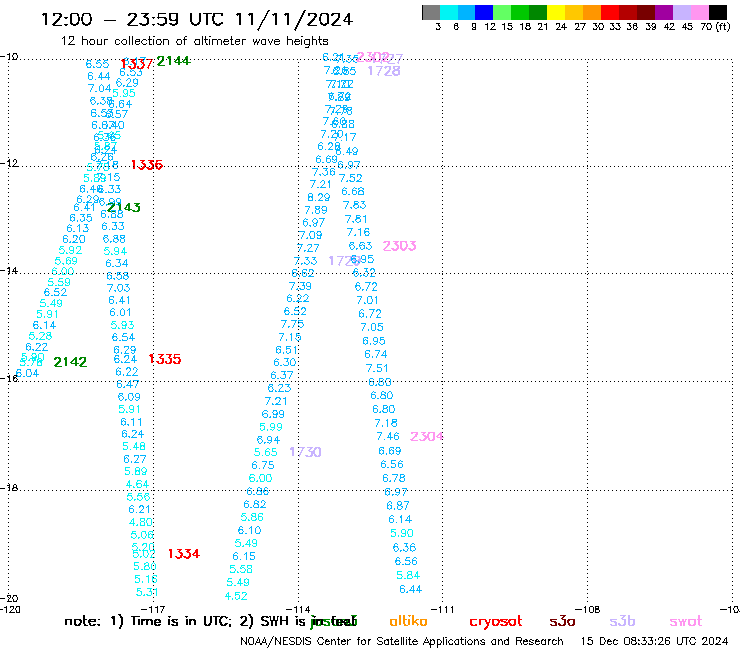The image size is (740, 650).
Task: Click the "15 Dec 08:33:26 UTC 2024" timestamp
Action: 655,641
